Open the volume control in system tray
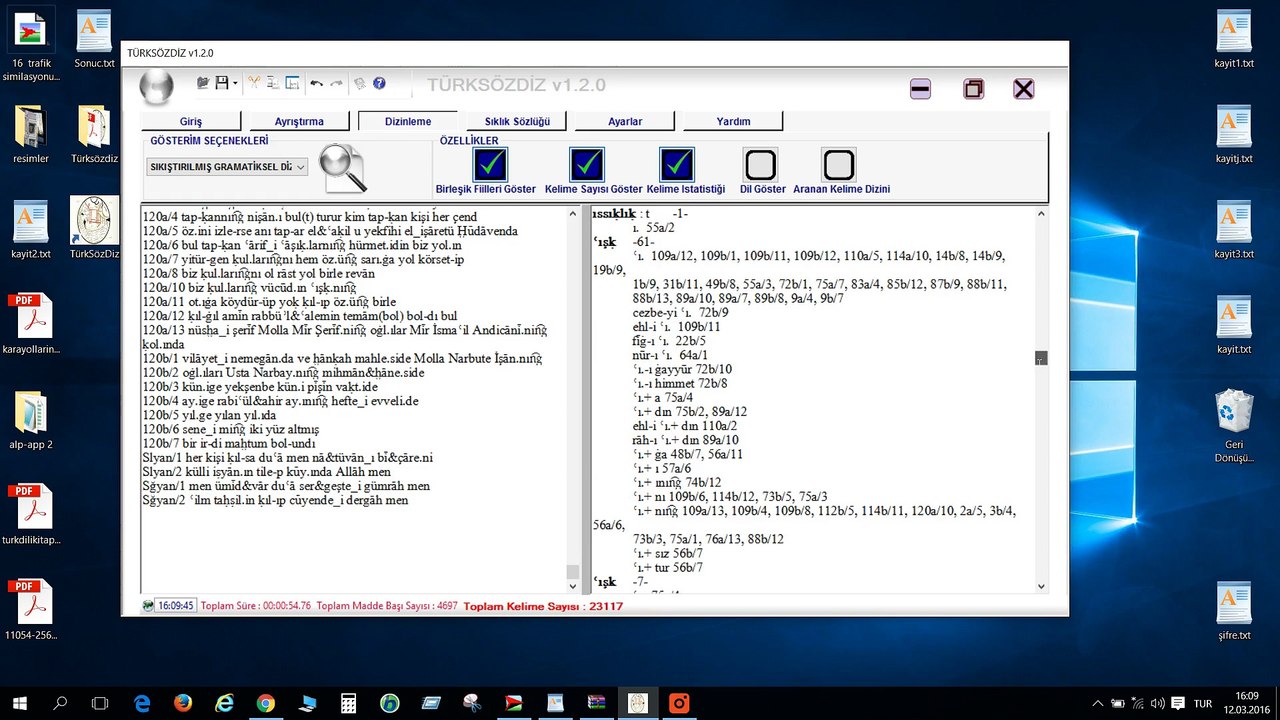Image resolution: width=1280 pixels, height=720 pixels. click(1158, 704)
